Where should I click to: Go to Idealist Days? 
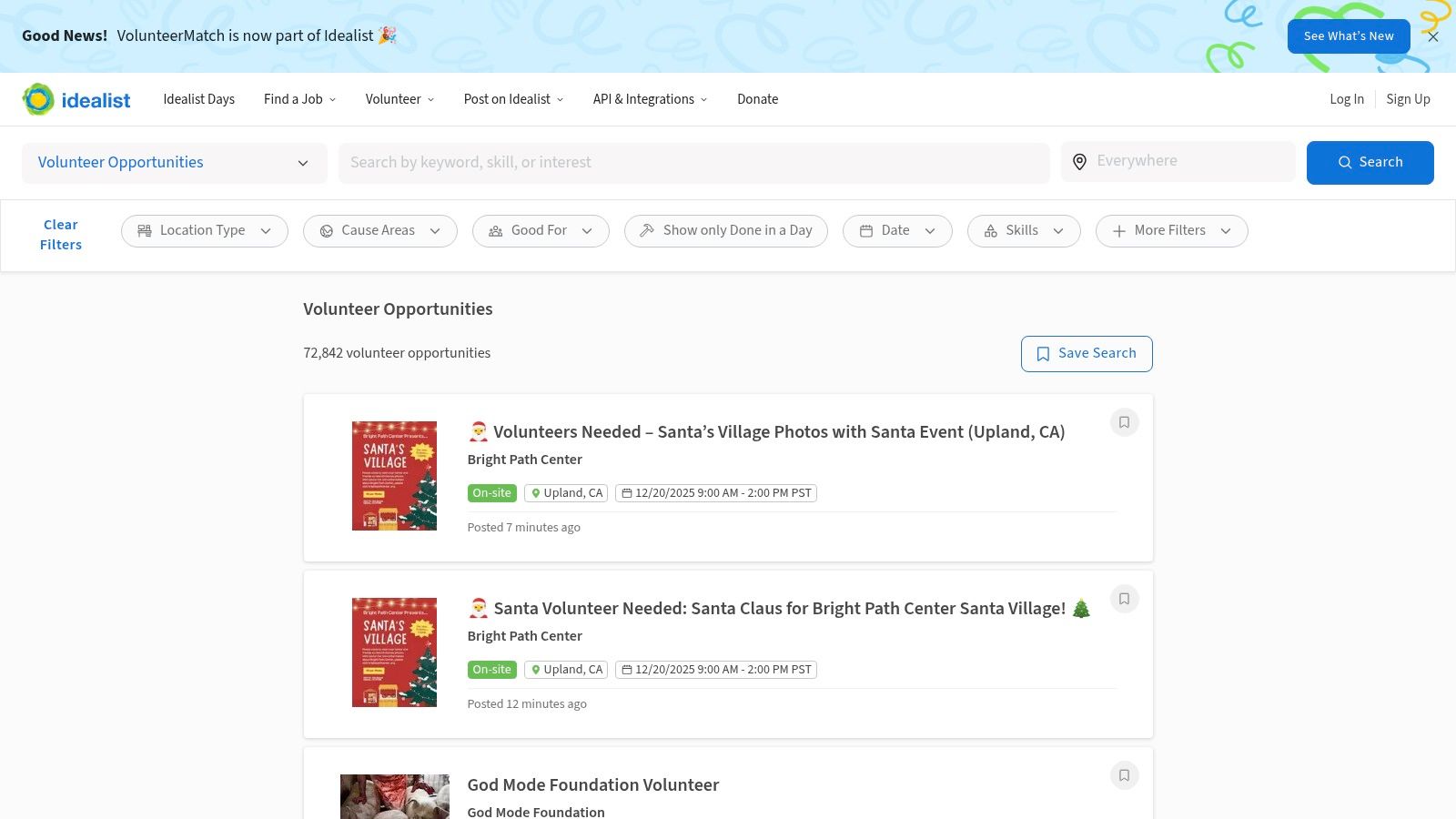(199, 99)
